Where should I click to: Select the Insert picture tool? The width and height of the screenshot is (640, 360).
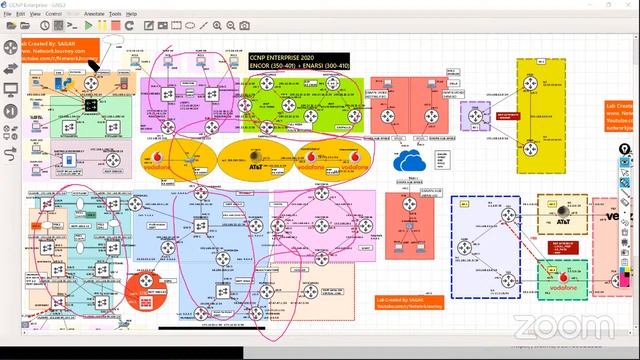(x=162, y=26)
